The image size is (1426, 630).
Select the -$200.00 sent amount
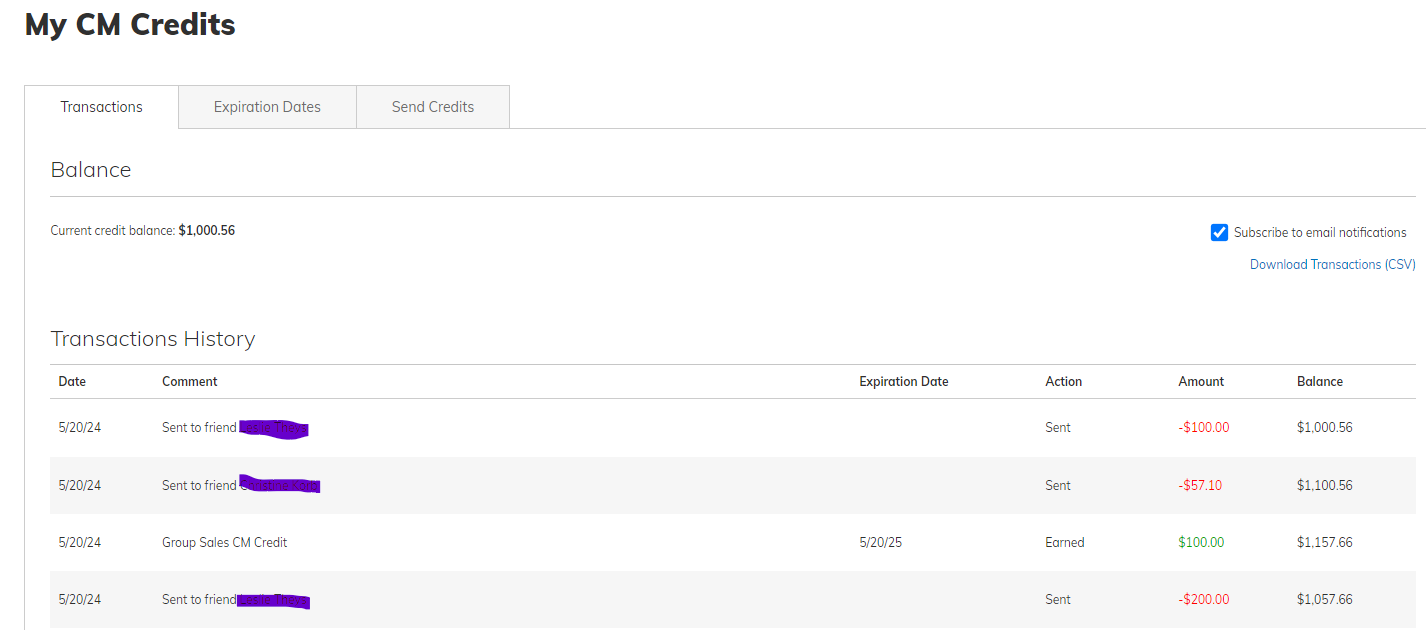(1203, 600)
